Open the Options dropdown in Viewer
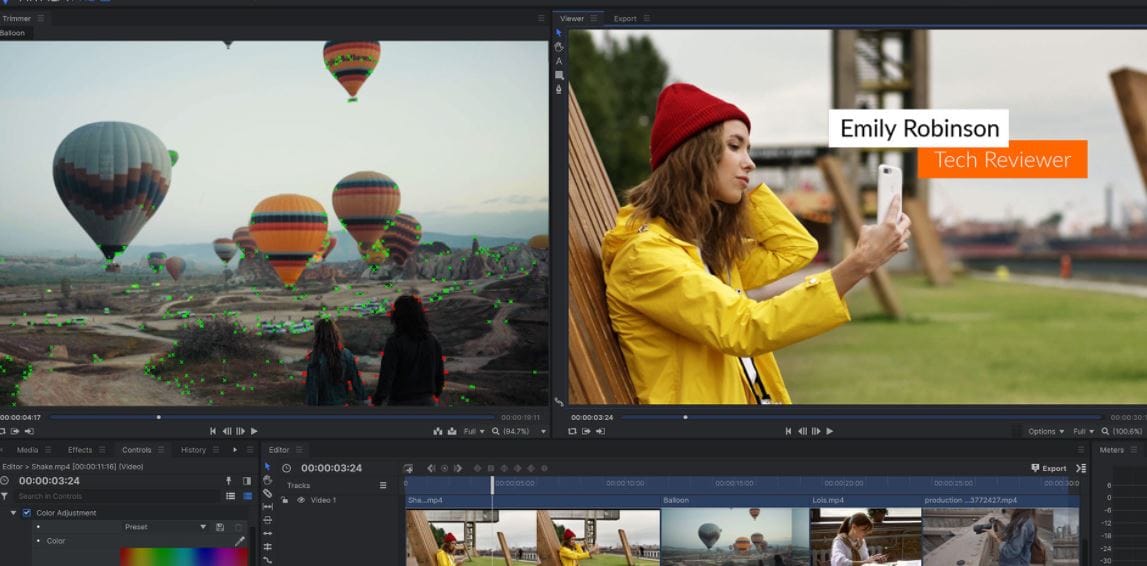The width and height of the screenshot is (1147, 566). 1046,431
